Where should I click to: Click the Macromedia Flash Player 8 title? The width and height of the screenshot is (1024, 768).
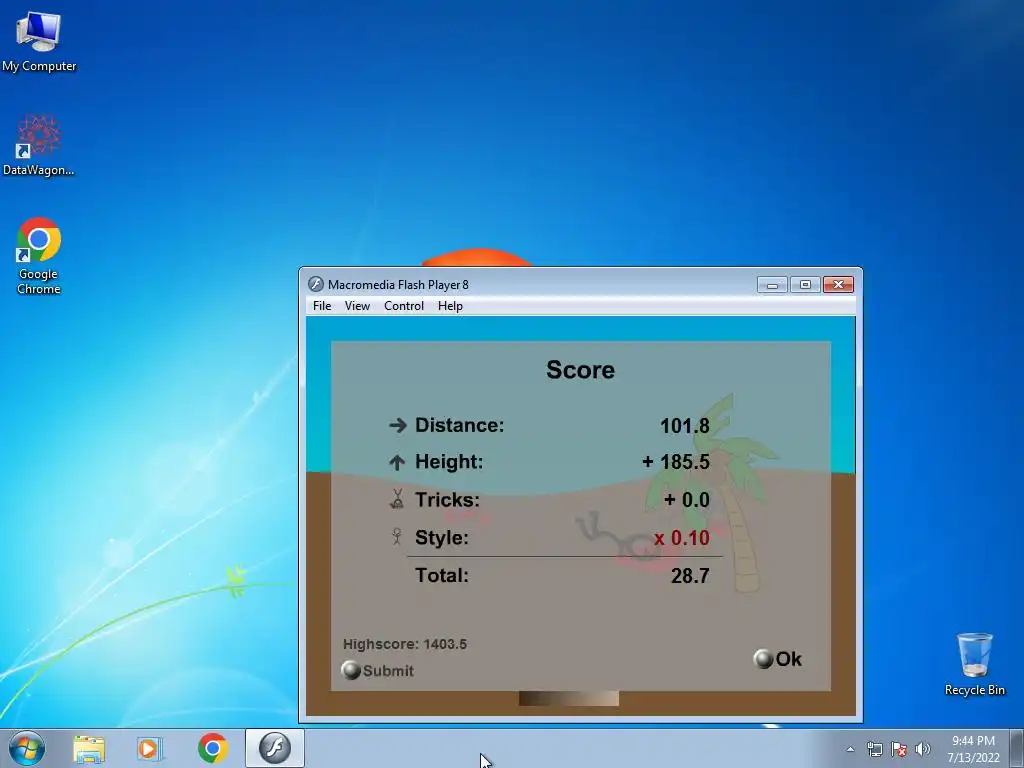point(398,285)
